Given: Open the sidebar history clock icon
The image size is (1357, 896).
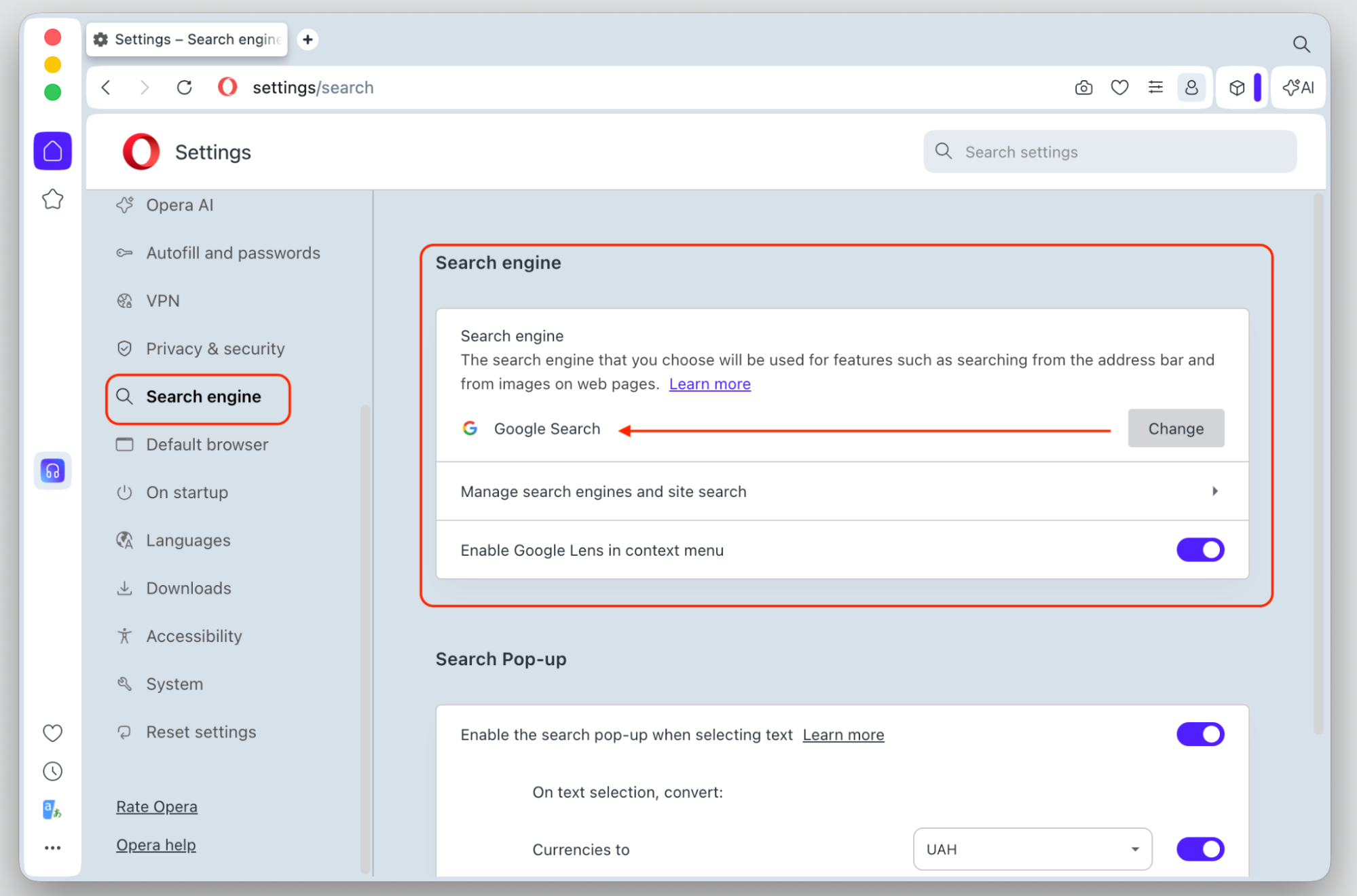Looking at the screenshot, I should tap(53, 771).
